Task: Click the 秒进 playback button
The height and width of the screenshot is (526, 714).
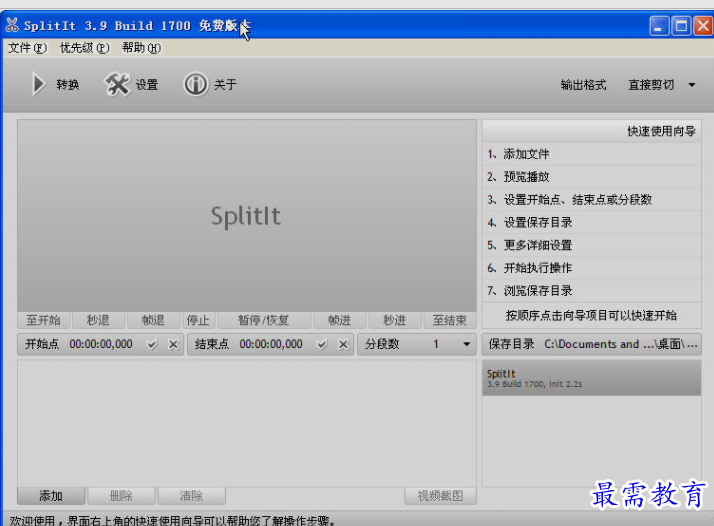Action: pyautogui.click(x=394, y=320)
